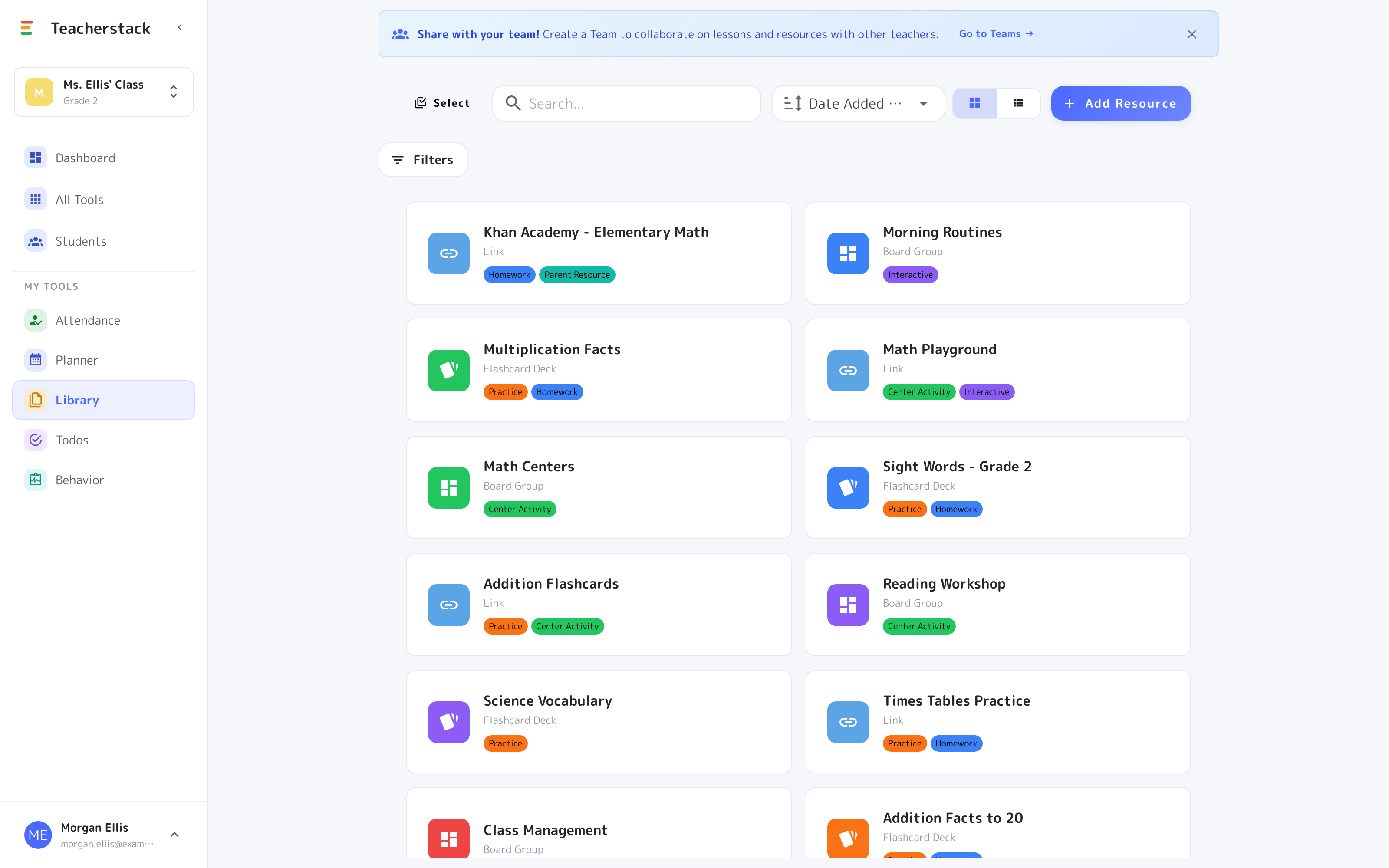Click the team people icon in banner

click(x=400, y=34)
